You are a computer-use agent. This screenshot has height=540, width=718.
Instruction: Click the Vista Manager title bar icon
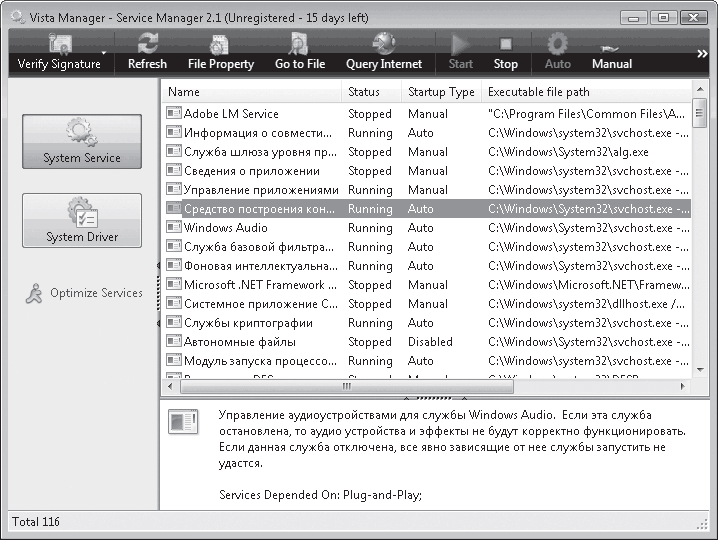click(x=18, y=17)
